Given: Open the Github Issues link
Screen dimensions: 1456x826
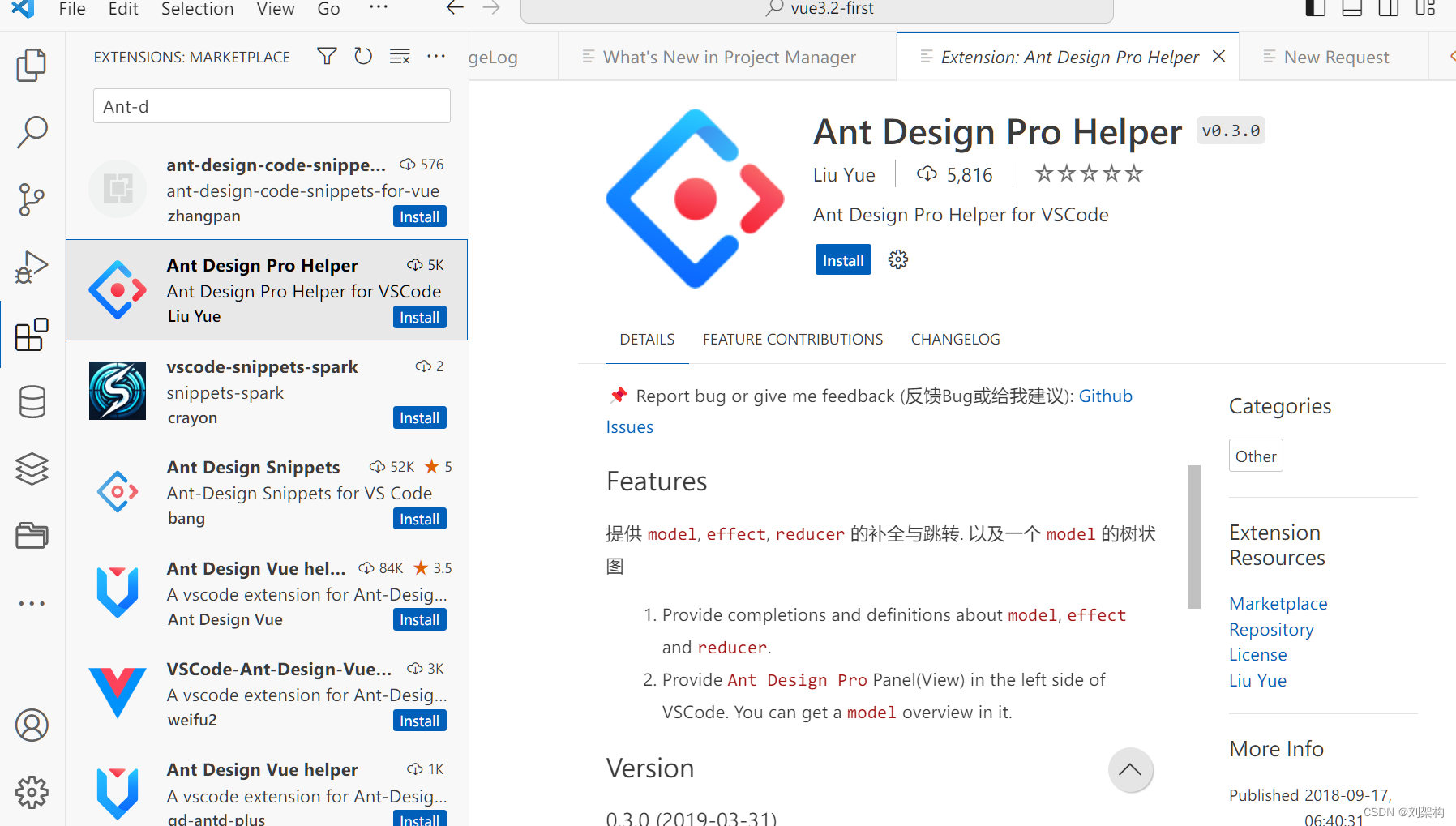Looking at the screenshot, I should [x=1105, y=396].
